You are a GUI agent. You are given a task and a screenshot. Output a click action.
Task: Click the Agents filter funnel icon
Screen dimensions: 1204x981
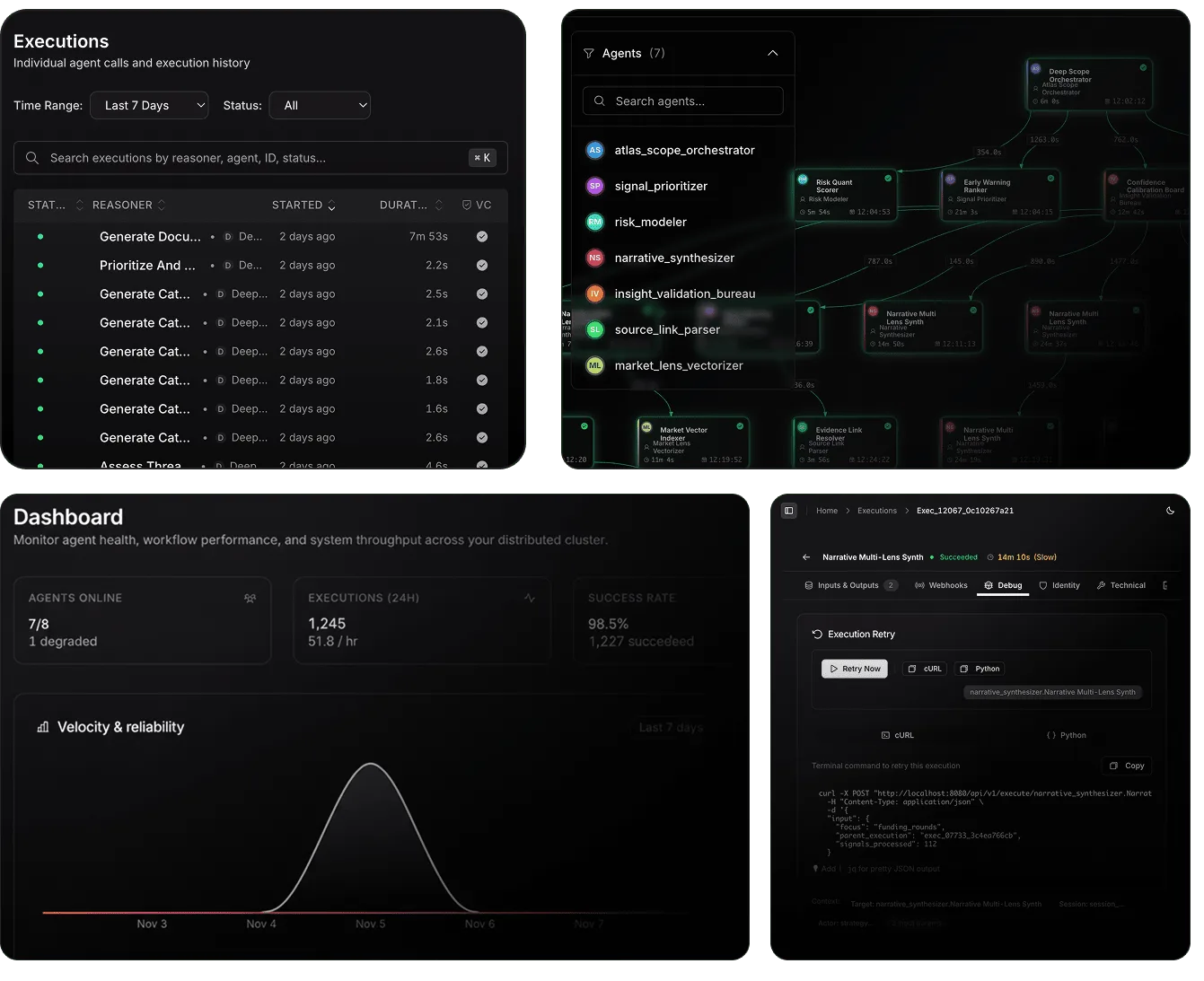tap(589, 54)
